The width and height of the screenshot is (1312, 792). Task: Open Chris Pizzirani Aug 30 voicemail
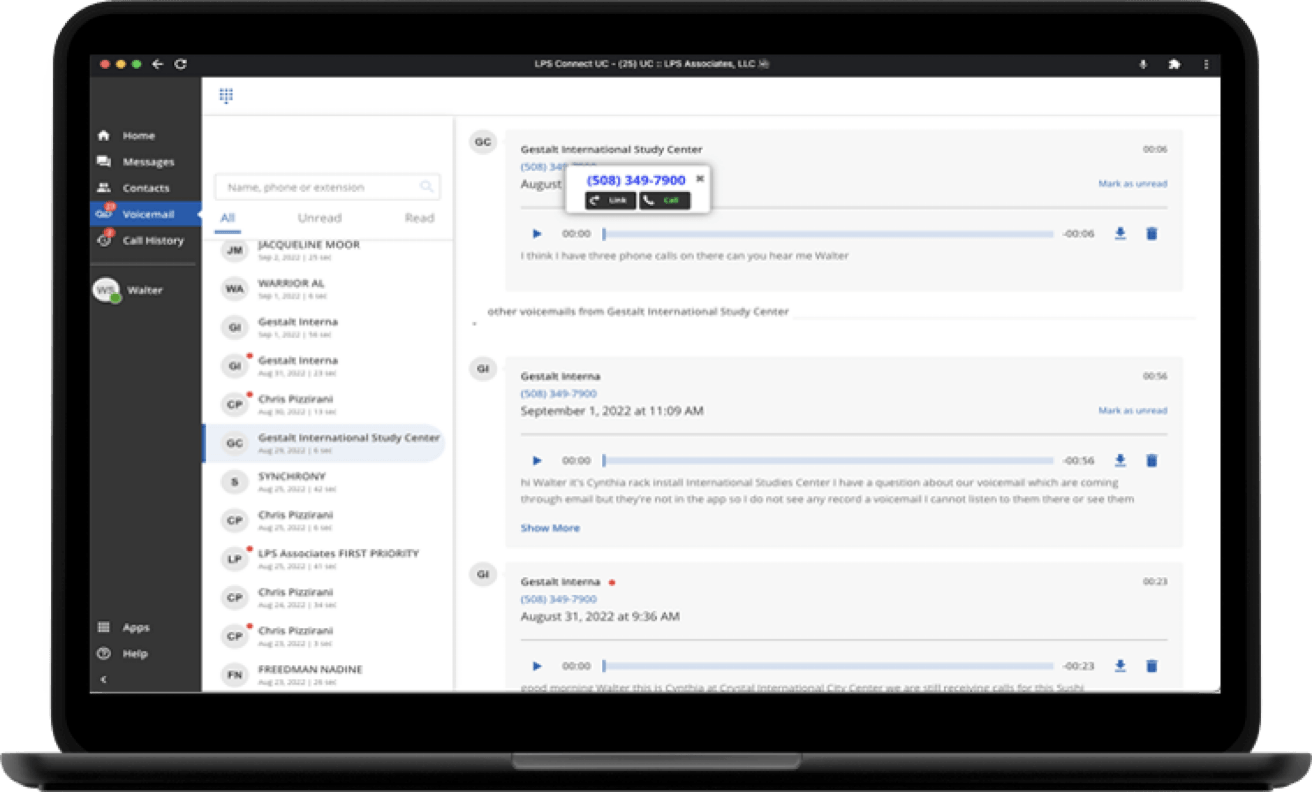[x=328, y=404]
